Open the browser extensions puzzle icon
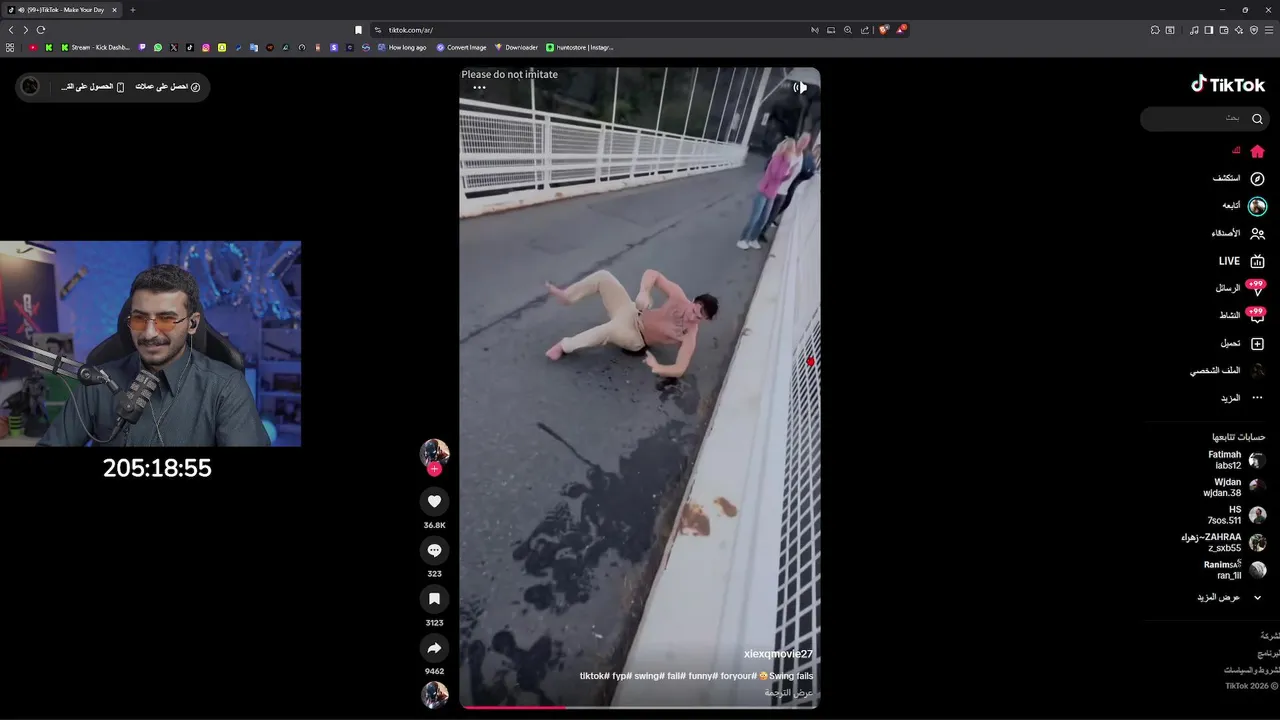The width and height of the screenshot is (1280, 720). [1155, 30]
